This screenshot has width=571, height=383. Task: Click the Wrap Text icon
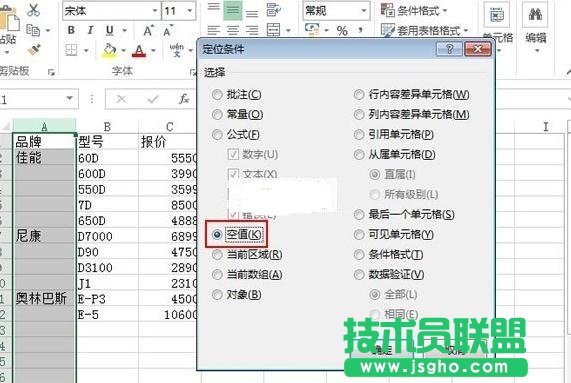tap(273, 10)
